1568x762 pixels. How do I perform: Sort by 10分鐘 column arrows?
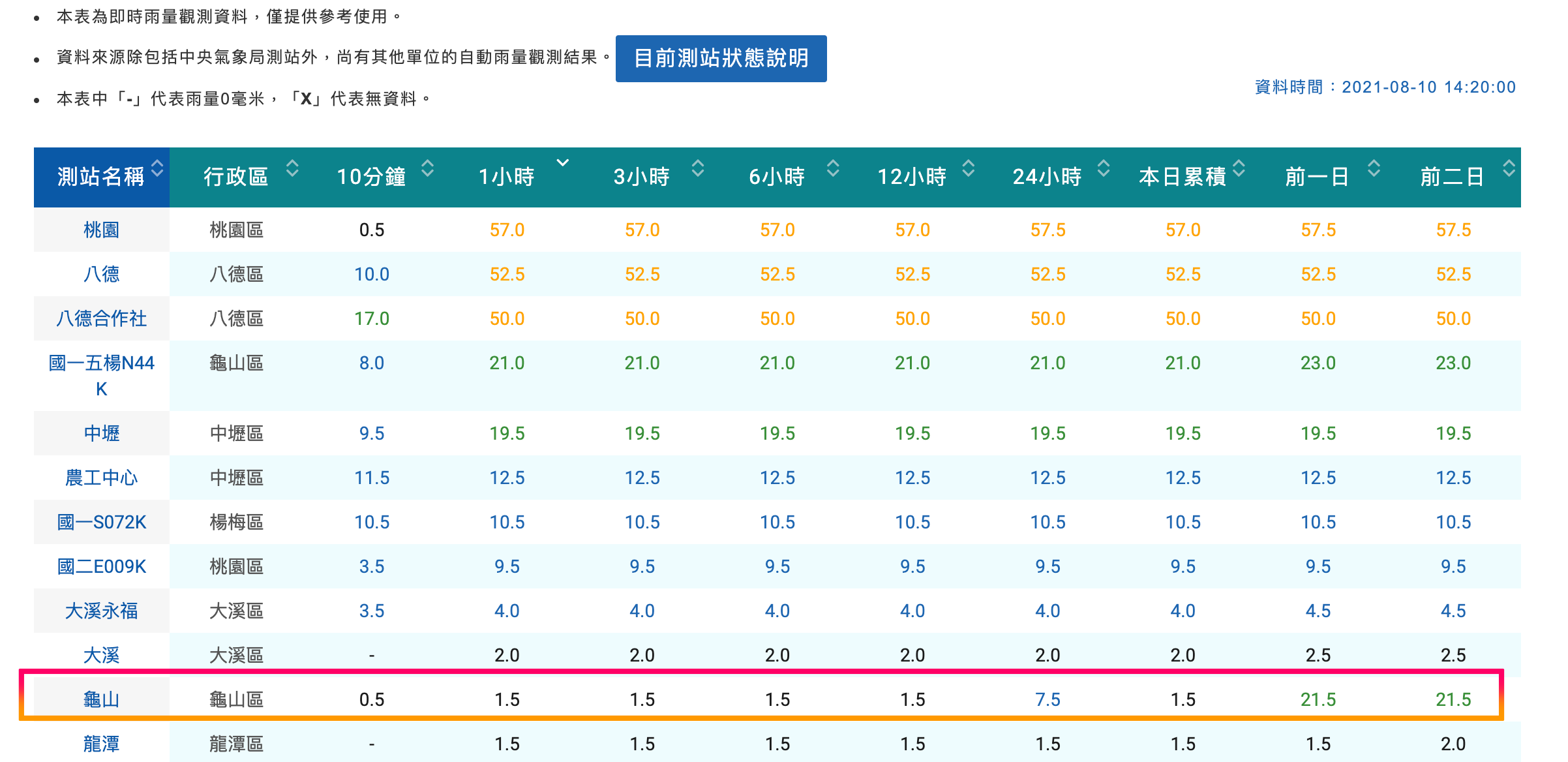point(427,168)
